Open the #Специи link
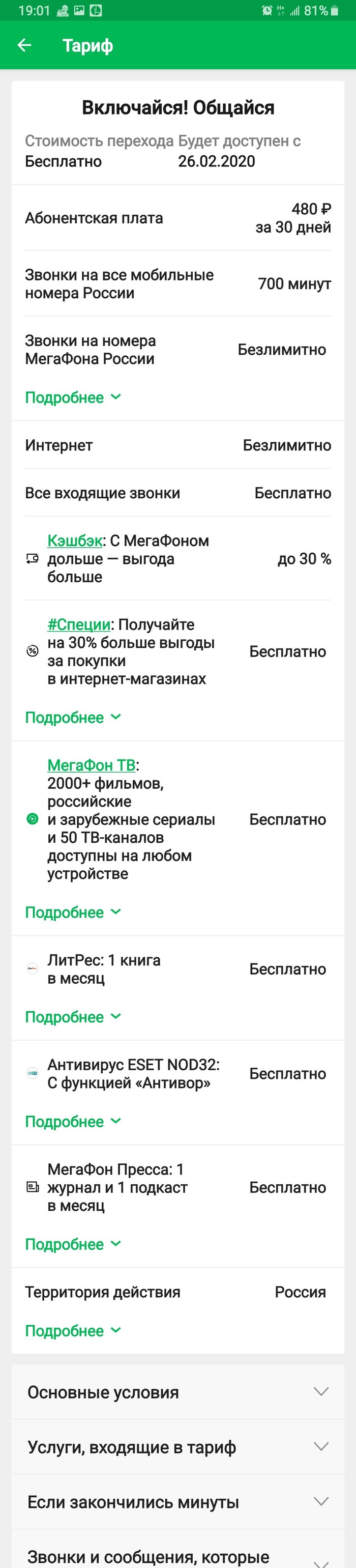The height and width of the screenshot is (1568, 356). click(79, 624)
